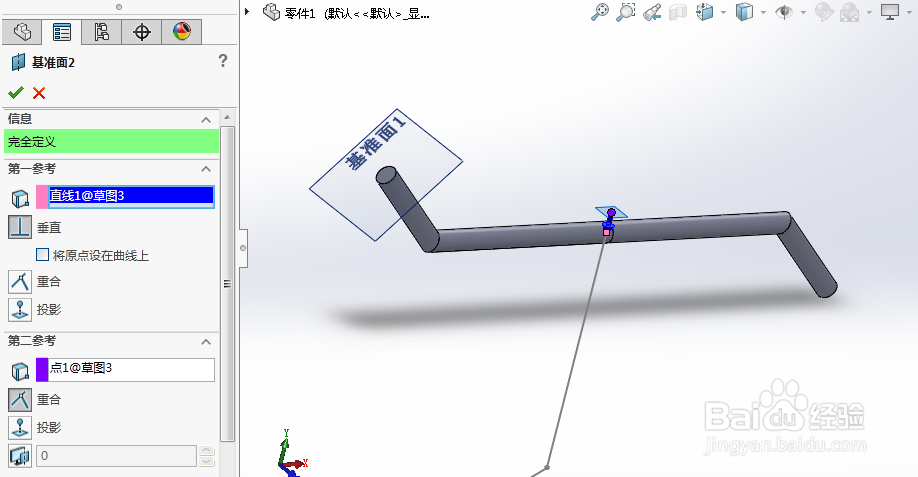Collapse the 信息 section
The image size is (918, 477).
pyautogui.click(x=206, y=119)
